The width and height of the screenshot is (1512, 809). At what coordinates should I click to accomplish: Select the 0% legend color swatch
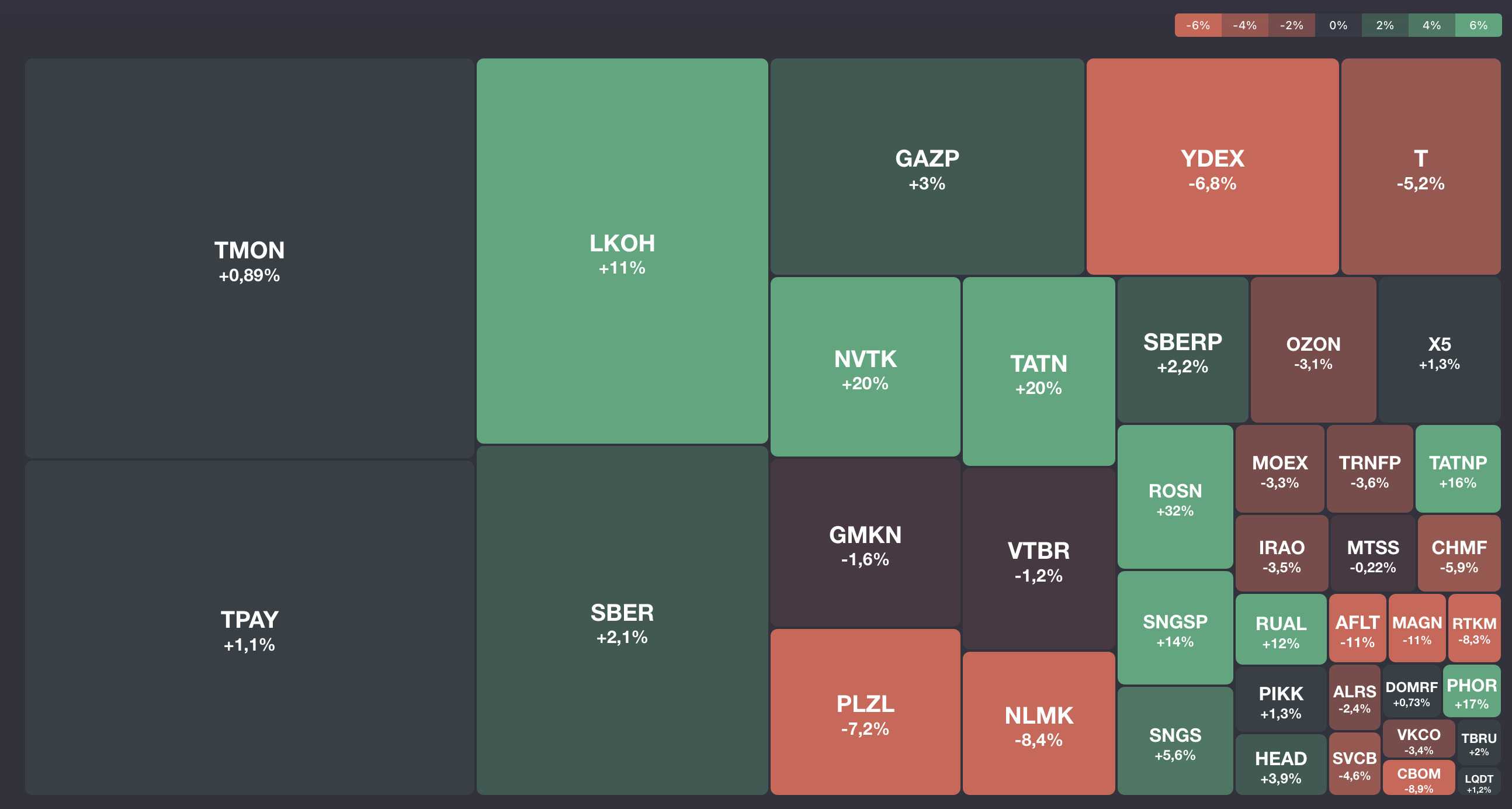pyautogui.click(x=1338, y=25)
